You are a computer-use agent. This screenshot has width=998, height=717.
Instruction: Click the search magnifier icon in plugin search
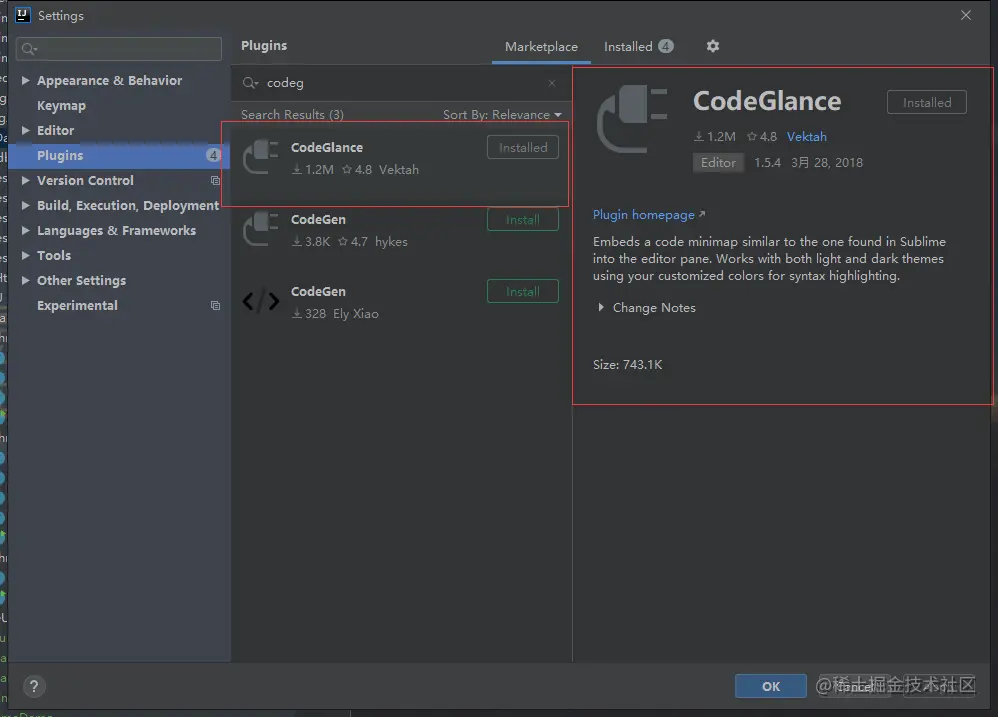point(250,83)
